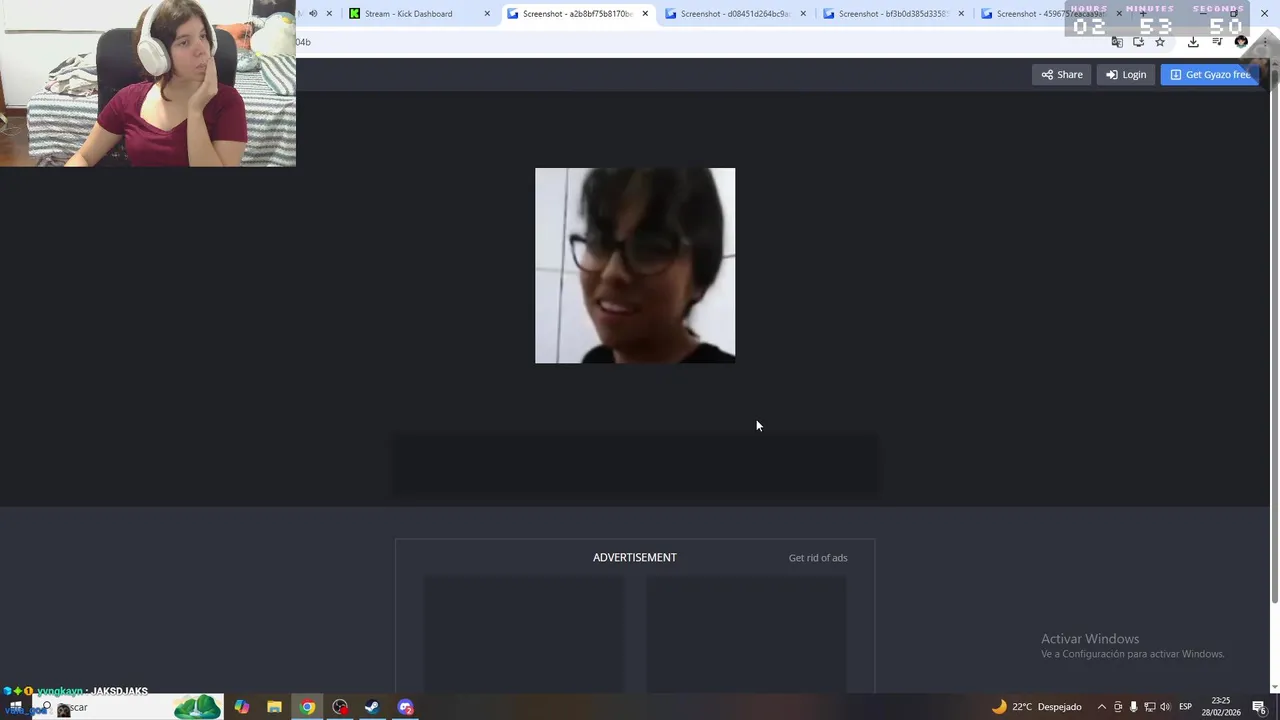Viewport: 1280px width, 720px height.
Task: Click the translate page icon in address bar
Action: [1117, 42]
